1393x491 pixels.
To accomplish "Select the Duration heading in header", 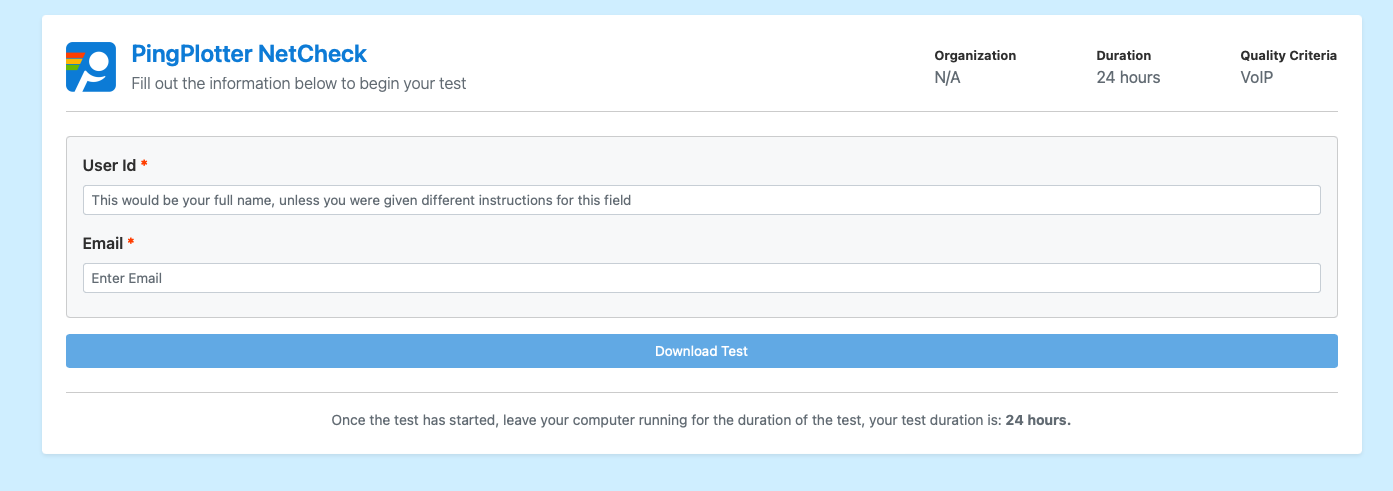I will click(x=1123, y=56).
